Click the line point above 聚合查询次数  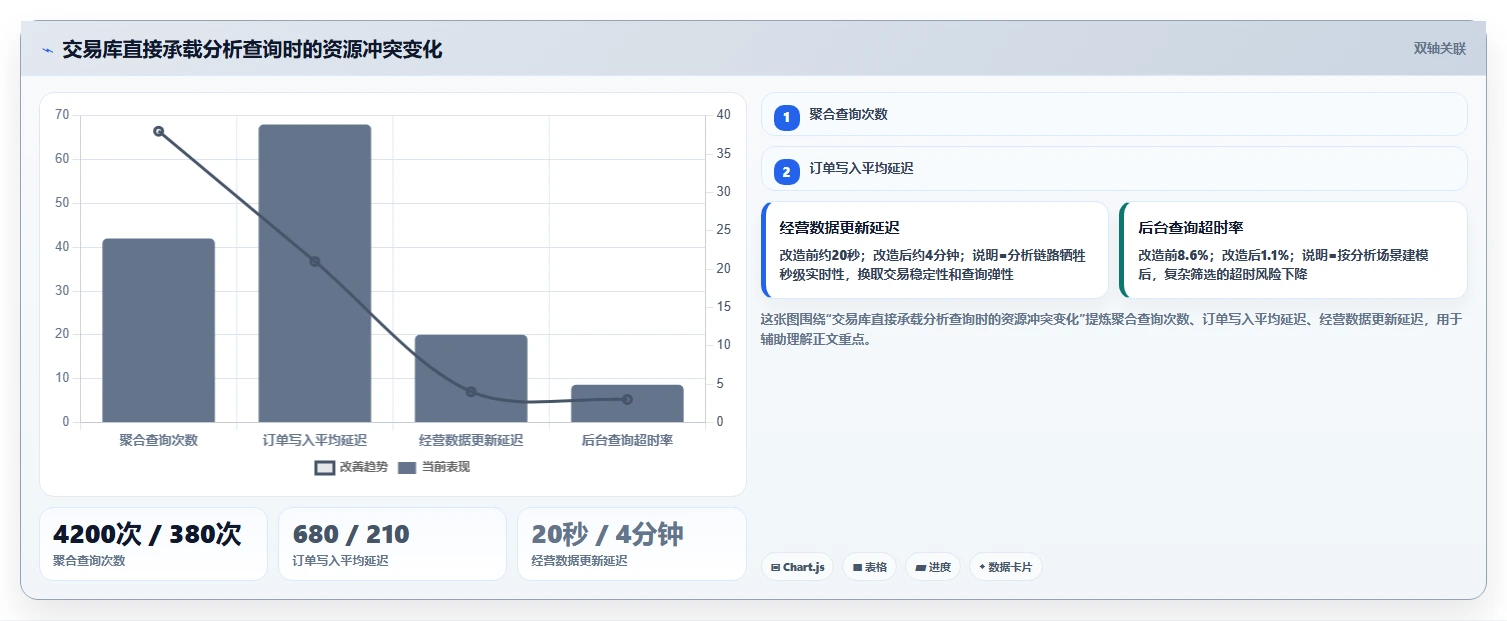[158, 131]
